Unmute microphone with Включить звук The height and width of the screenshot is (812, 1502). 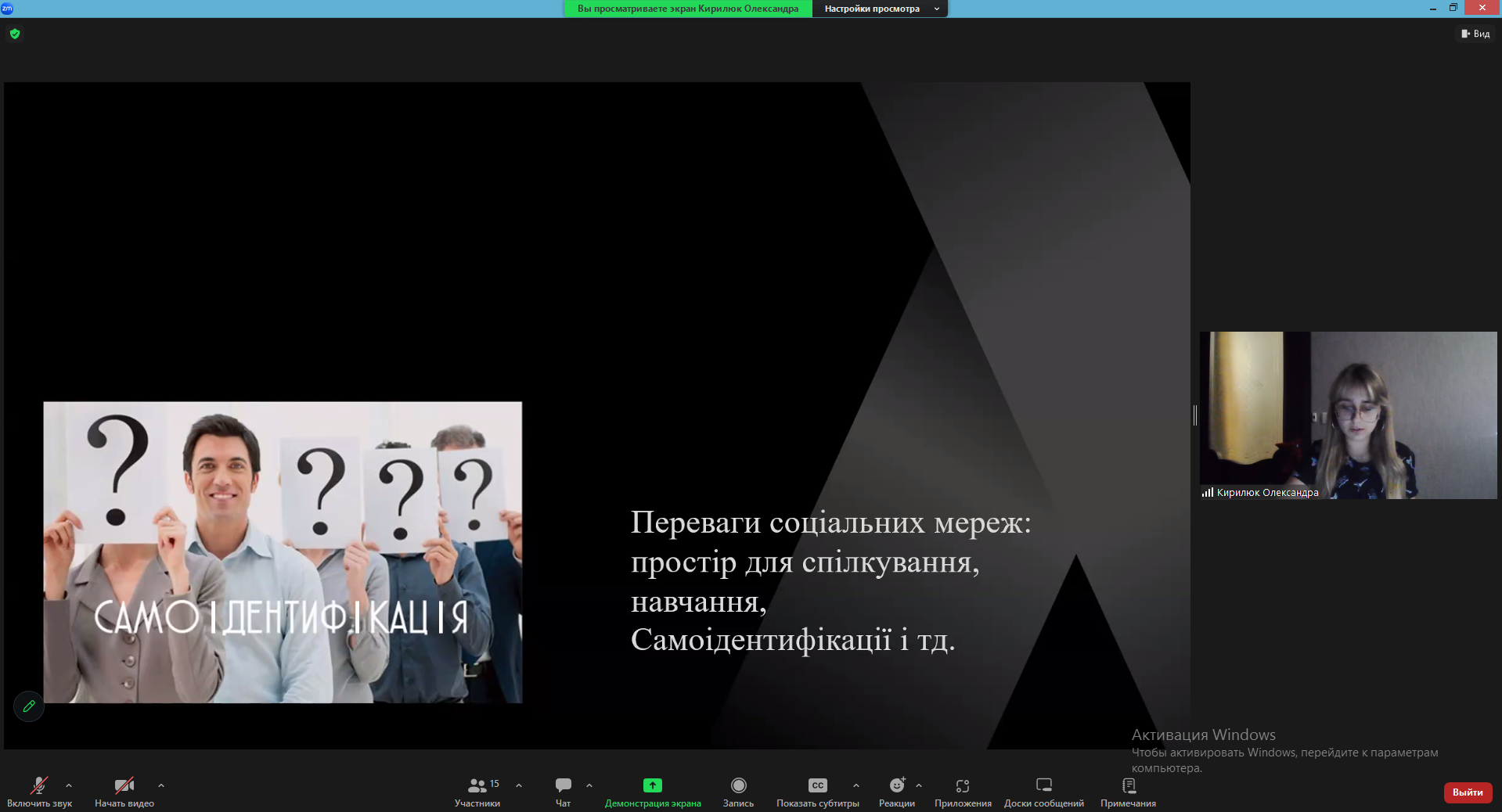click(x=39, y=792)
